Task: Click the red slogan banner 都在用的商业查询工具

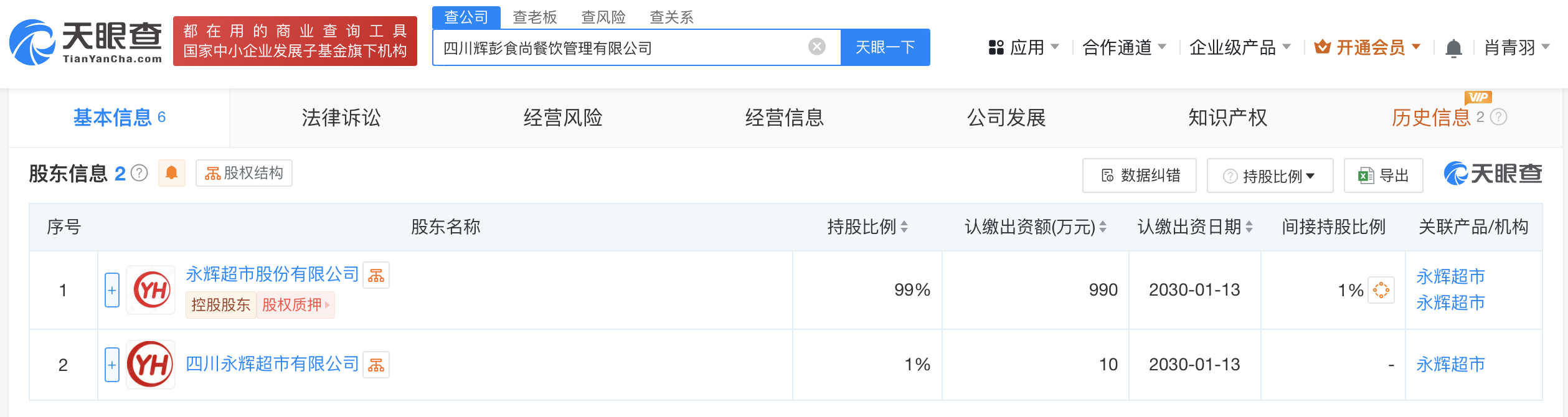Action: (295, 41)
